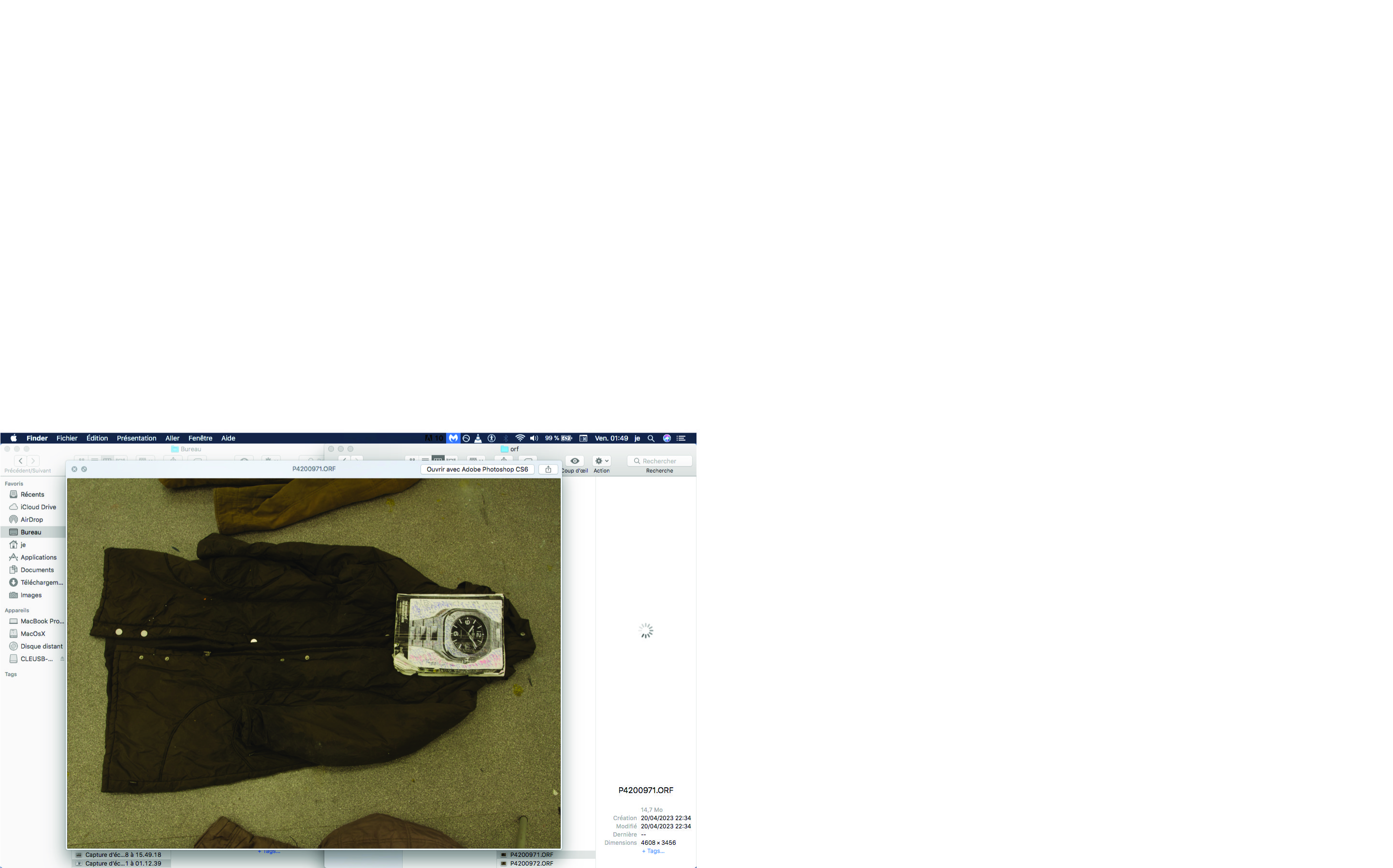The image size is (1393, 868).
Task: Launch Siri from the menu bar
Action: (x=667, y=438)
